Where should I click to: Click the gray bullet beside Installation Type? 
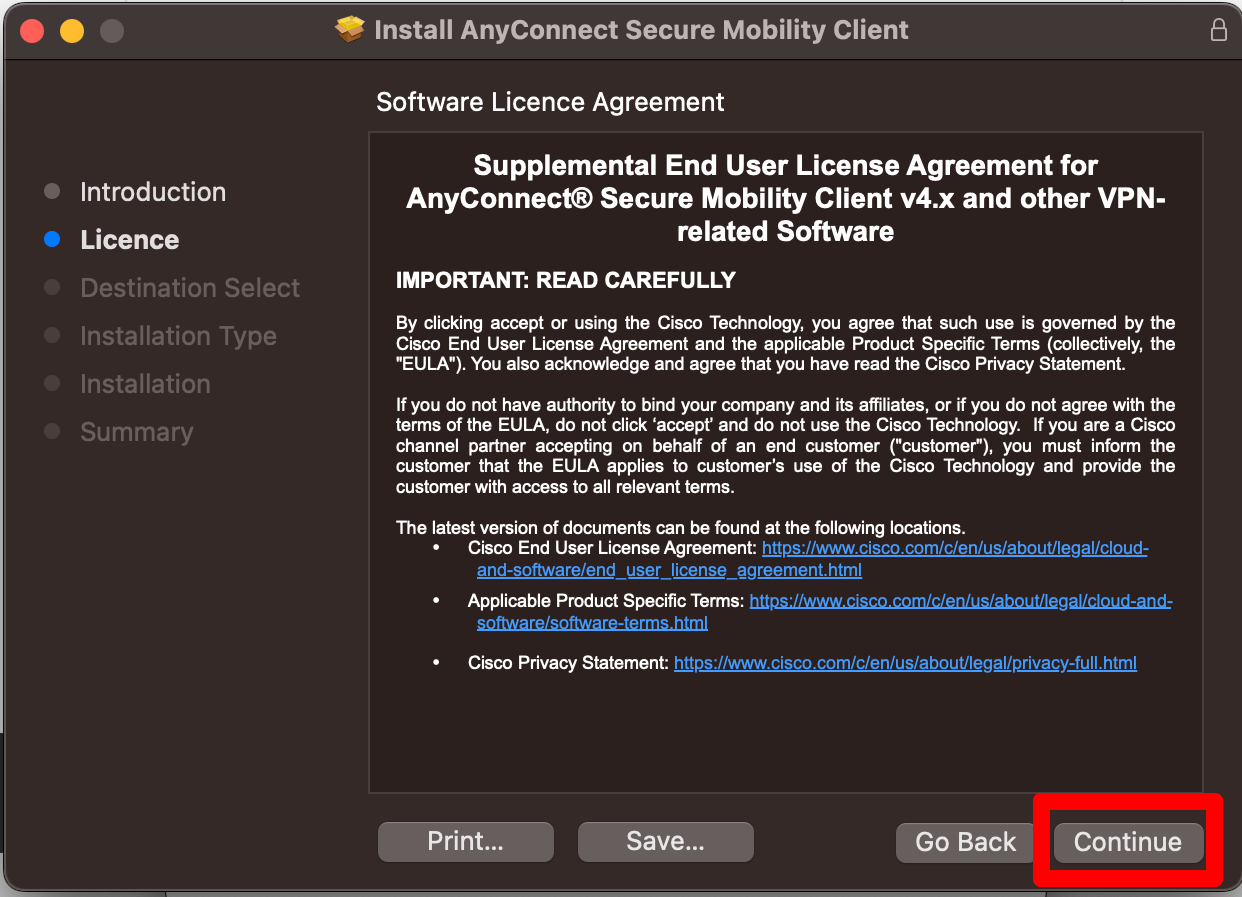point(53,335)
